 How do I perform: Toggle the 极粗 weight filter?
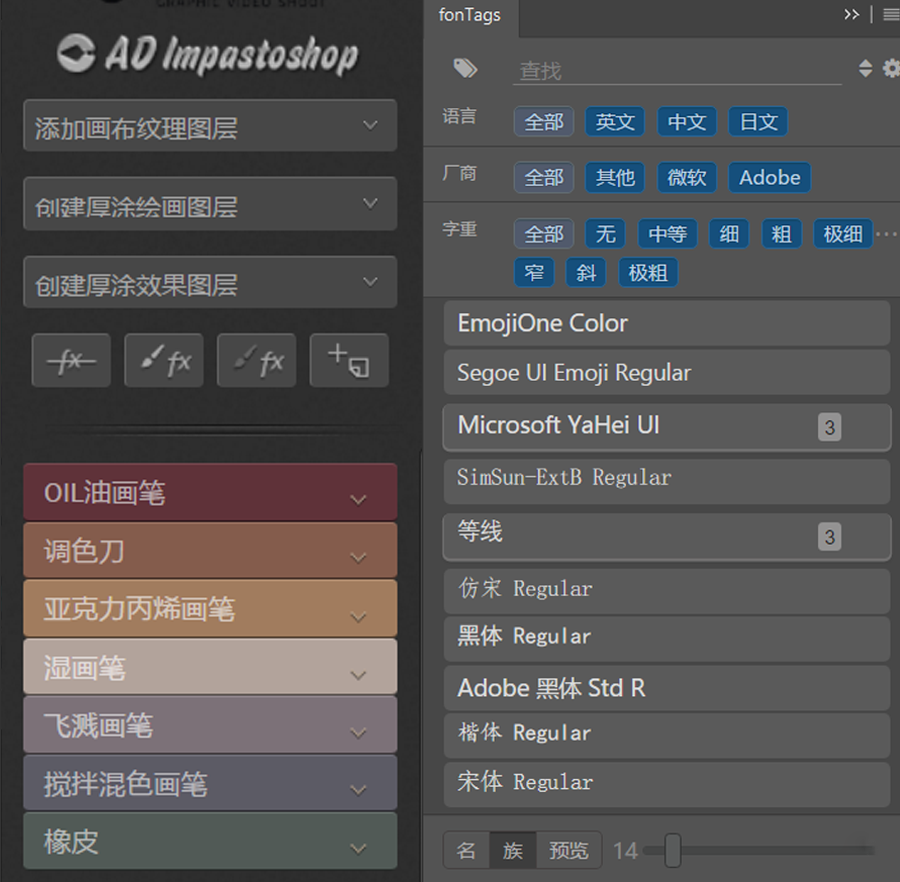point(648,272)
